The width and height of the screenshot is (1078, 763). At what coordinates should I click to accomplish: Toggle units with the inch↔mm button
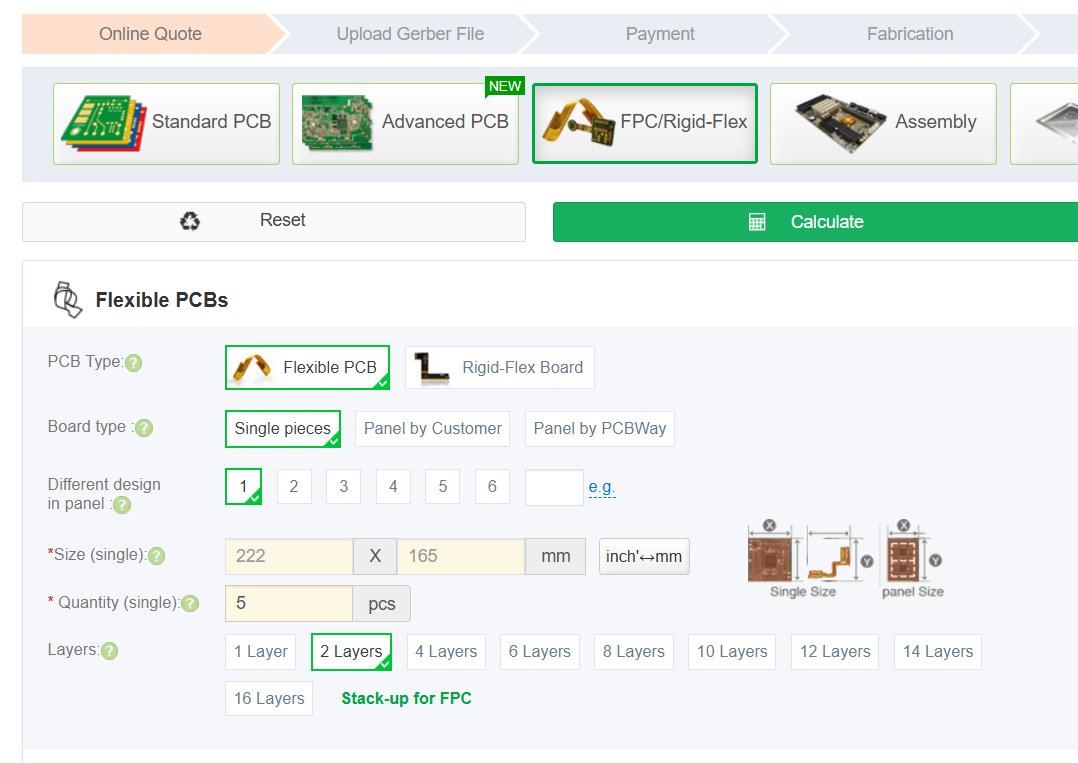(644, 557)
